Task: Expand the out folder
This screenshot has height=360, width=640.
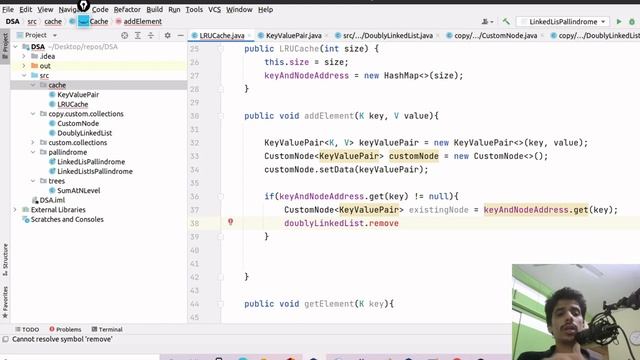Action: tap(24, 66)
